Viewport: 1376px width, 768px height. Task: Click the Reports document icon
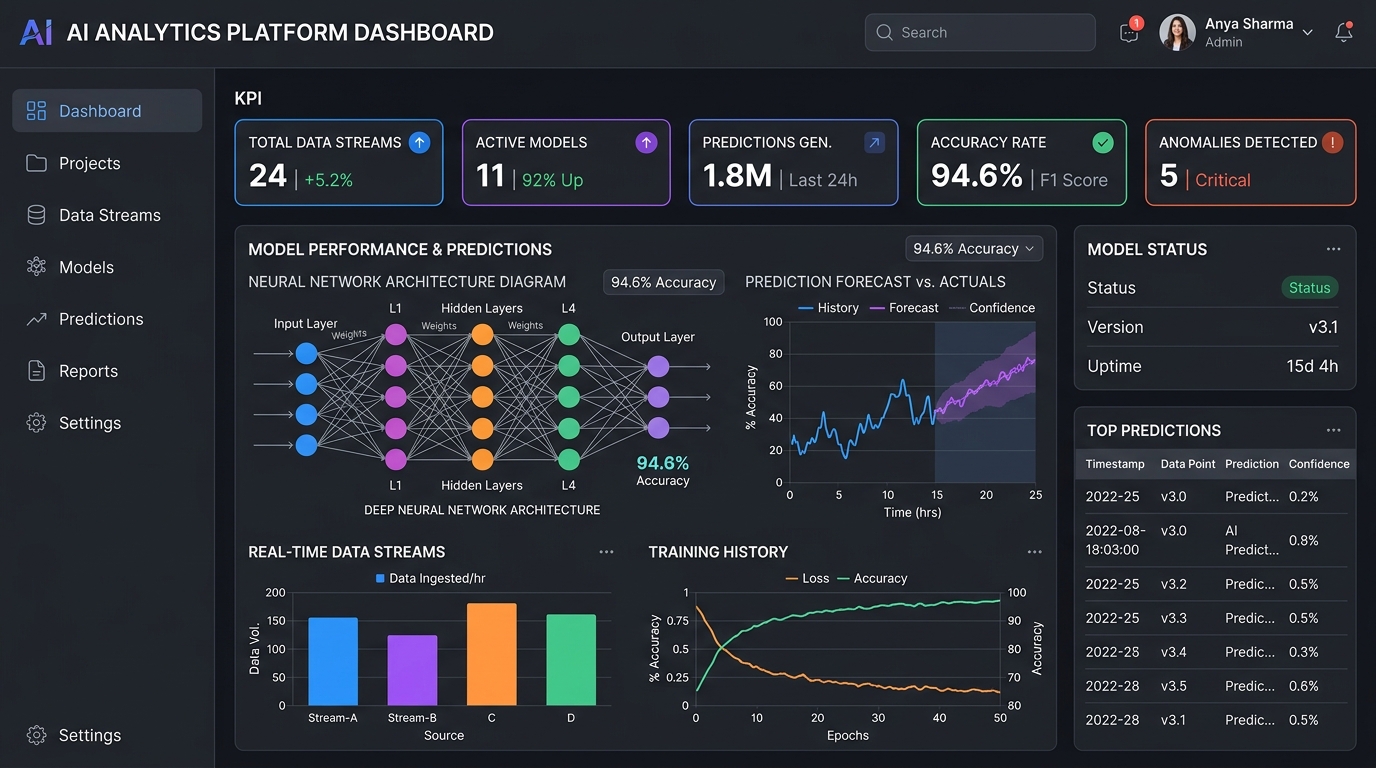[37, 371]
